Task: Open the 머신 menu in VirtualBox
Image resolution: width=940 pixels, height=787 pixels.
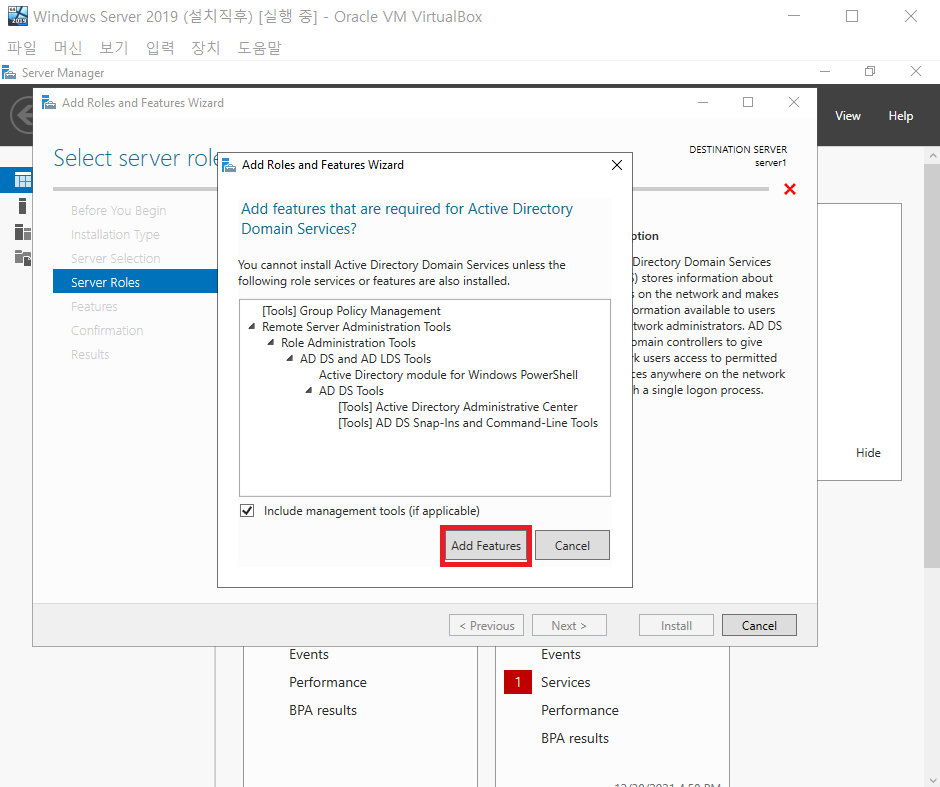Action: 68,47
